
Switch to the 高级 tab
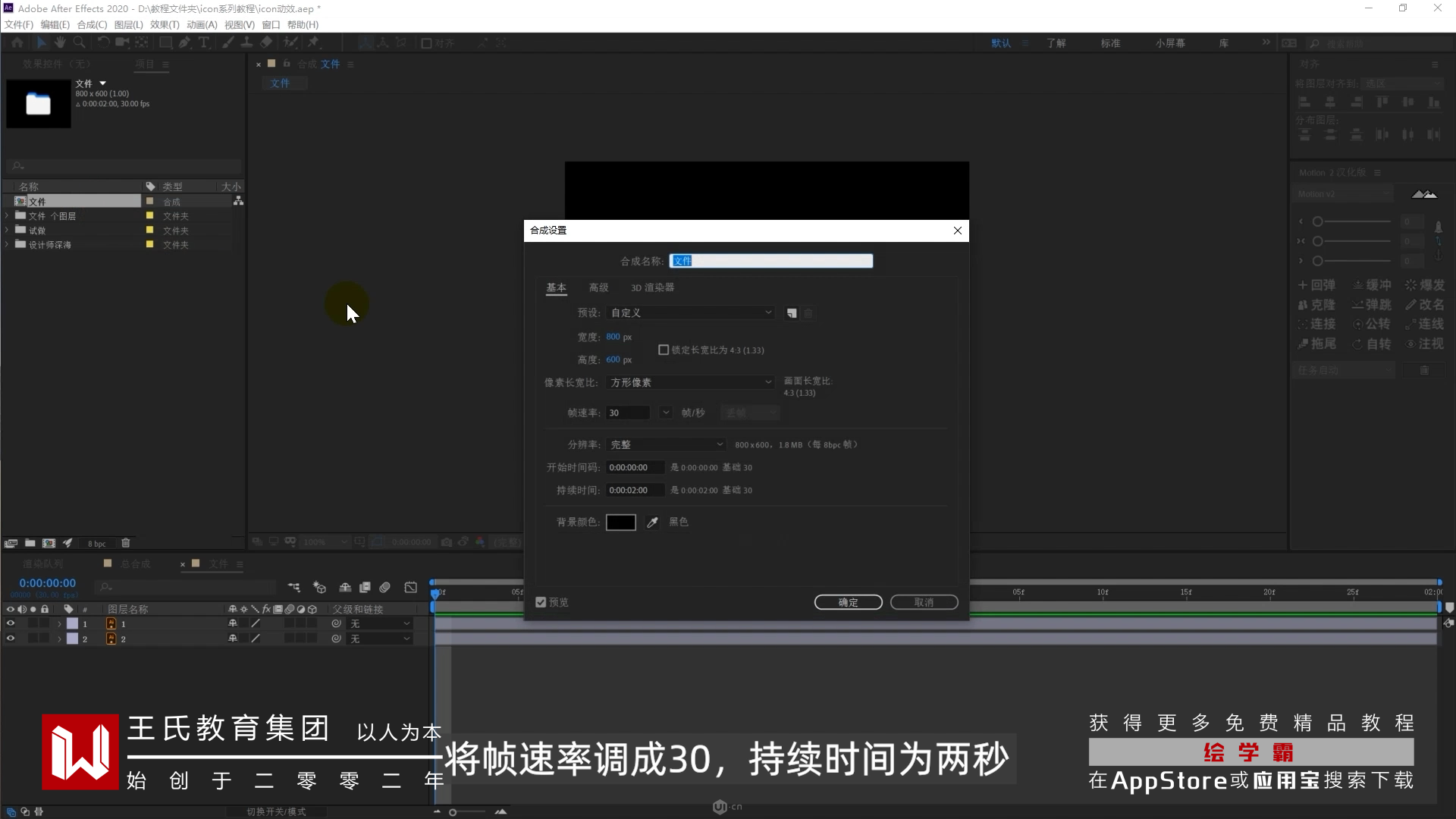598,288
